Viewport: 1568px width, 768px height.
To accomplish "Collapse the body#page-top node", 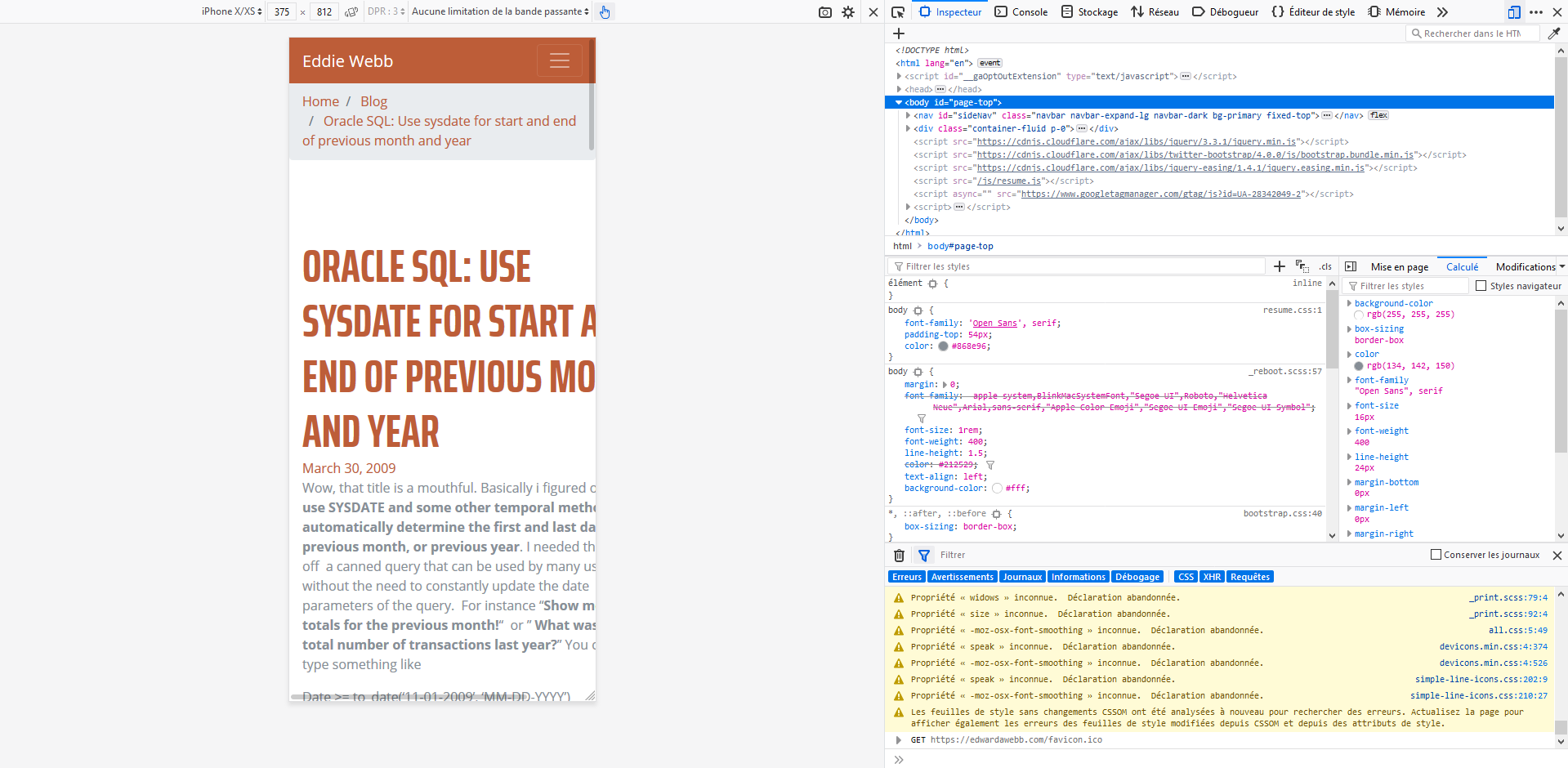I will [899, 103].
